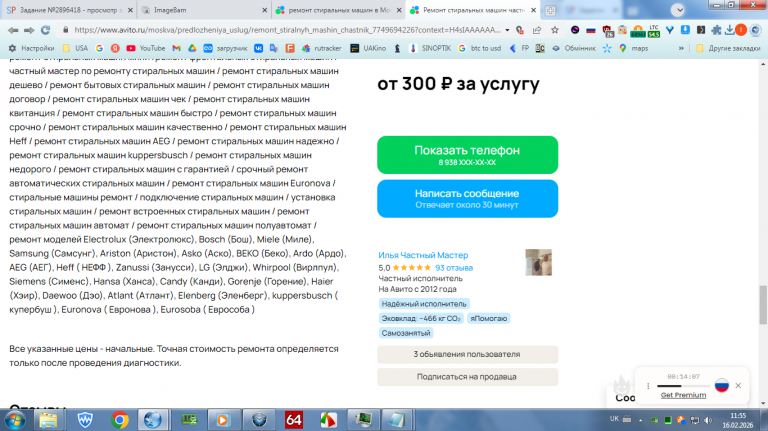Close the ImageBam tab
The image size is (768, 431).
point(264,10)
